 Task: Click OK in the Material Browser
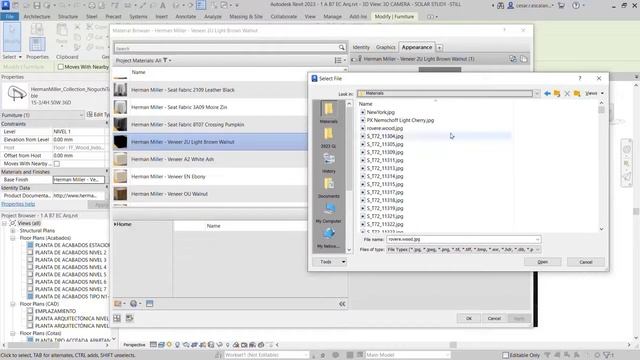click(x=469, y=318)
